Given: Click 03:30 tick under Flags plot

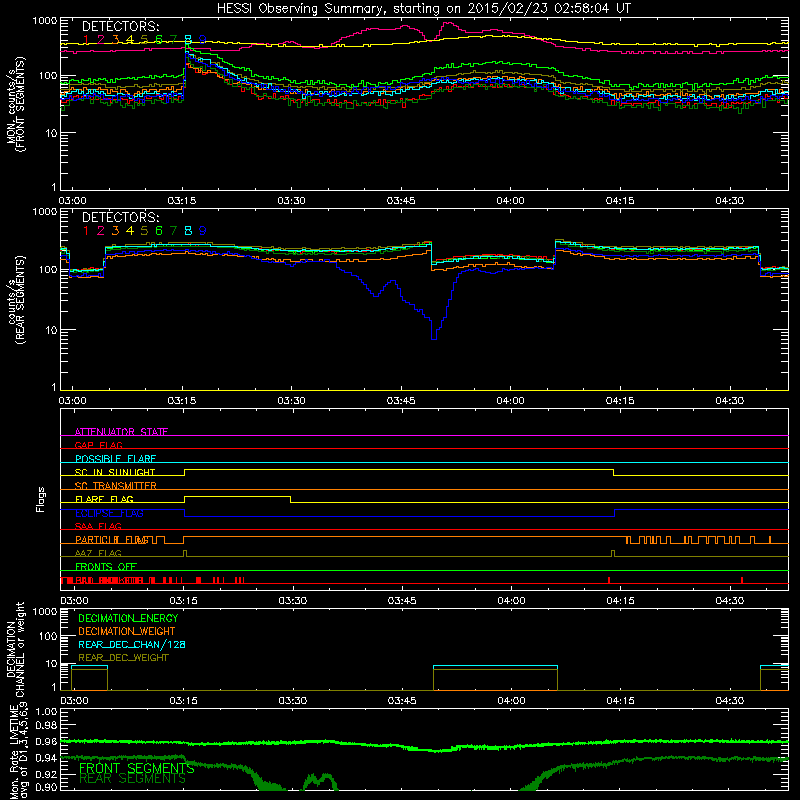Looking at the screenshot, I should [x=293, y=601].
